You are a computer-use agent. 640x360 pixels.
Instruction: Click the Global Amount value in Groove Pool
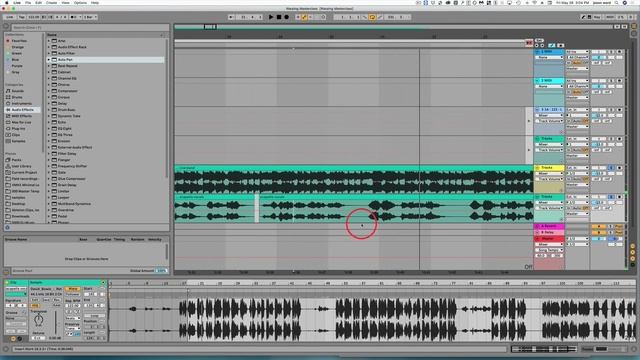(x=162, y=271)
